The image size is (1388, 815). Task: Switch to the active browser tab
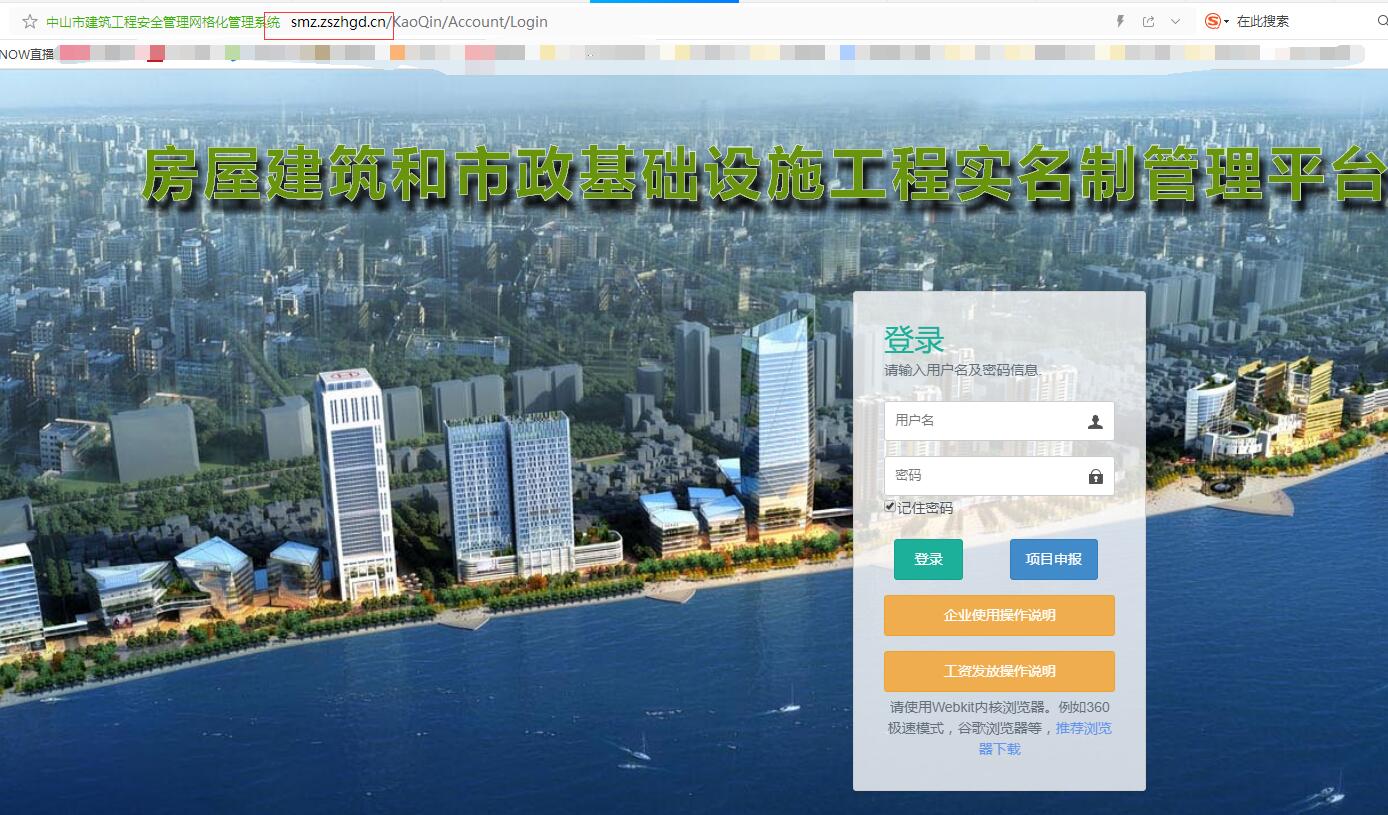tap(664, 4)
